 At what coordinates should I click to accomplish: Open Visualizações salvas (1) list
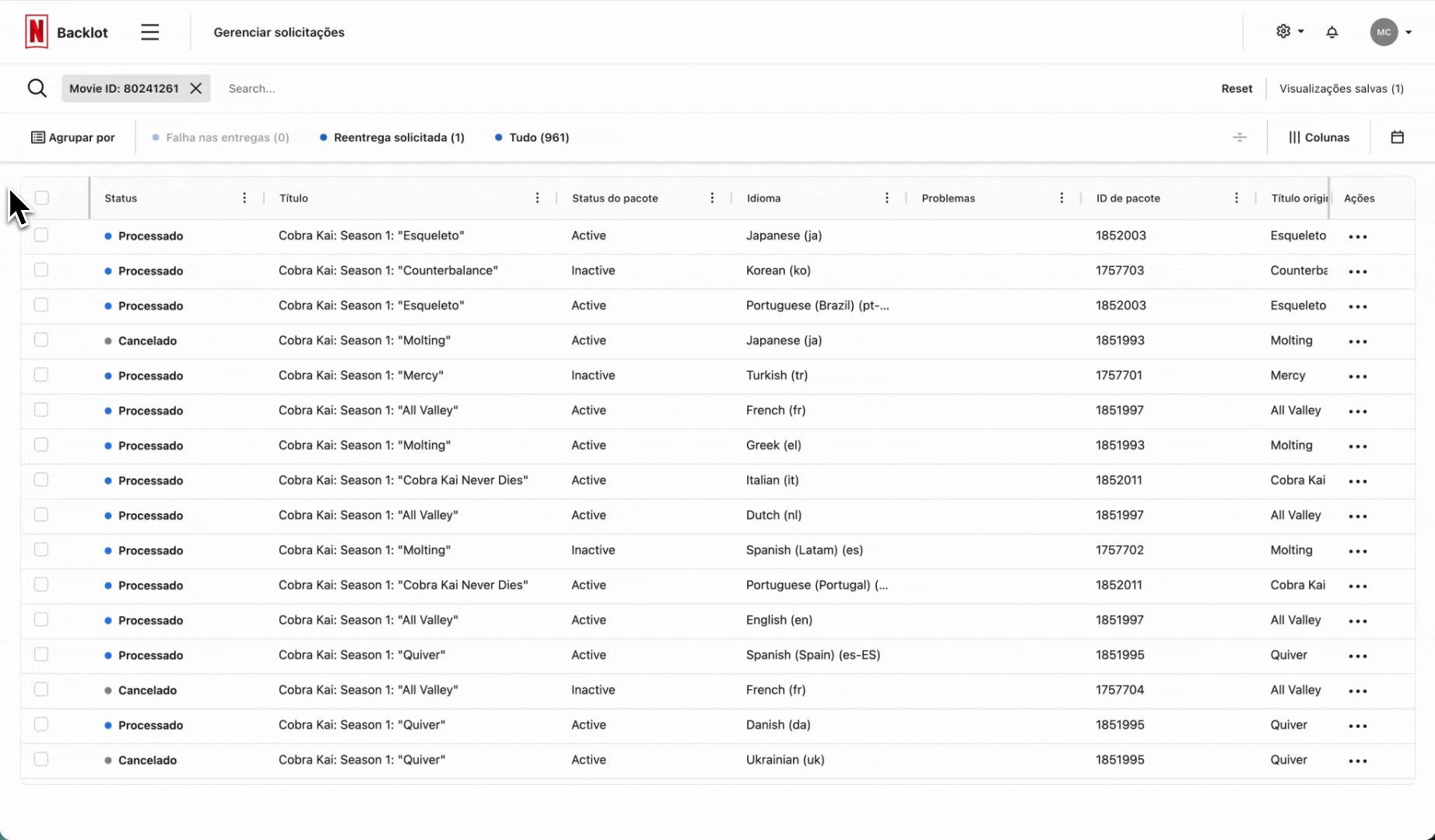1341,89
